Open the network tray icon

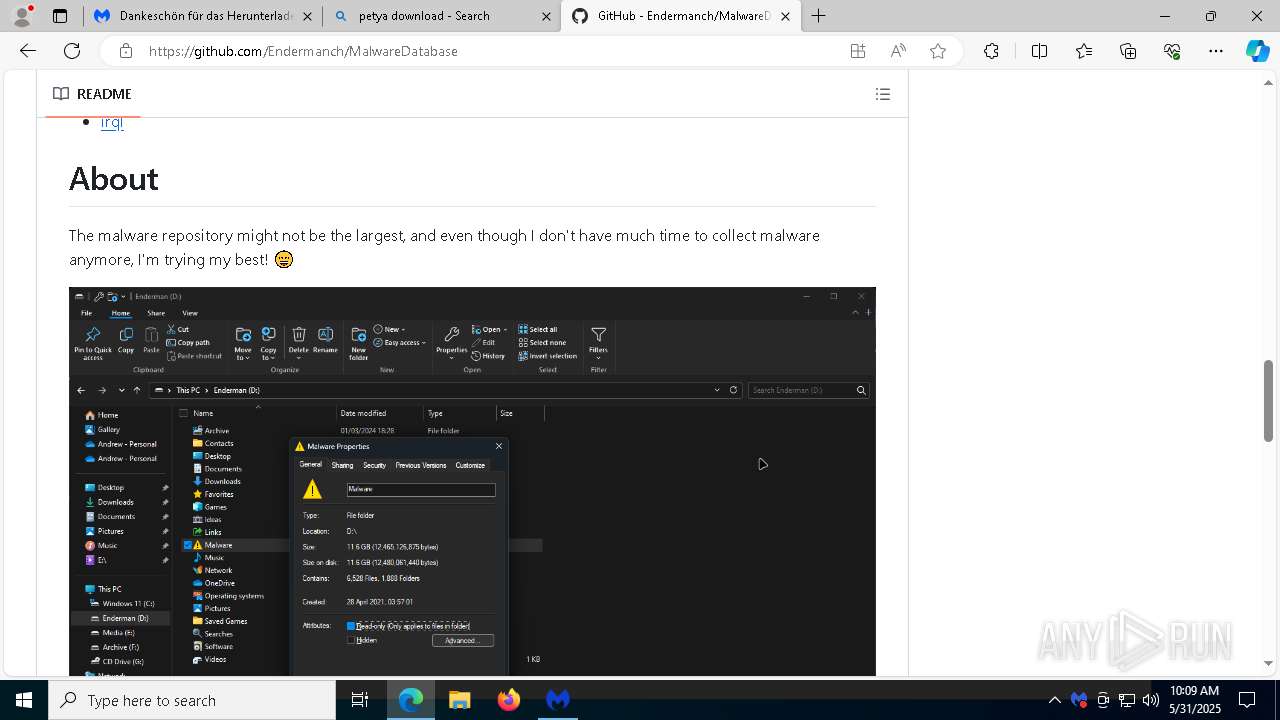point(1127,700)
